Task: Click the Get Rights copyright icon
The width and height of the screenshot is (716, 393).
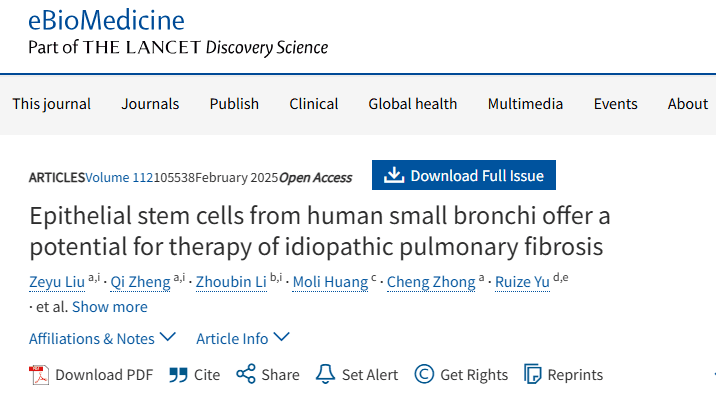Action: point(424,374)
